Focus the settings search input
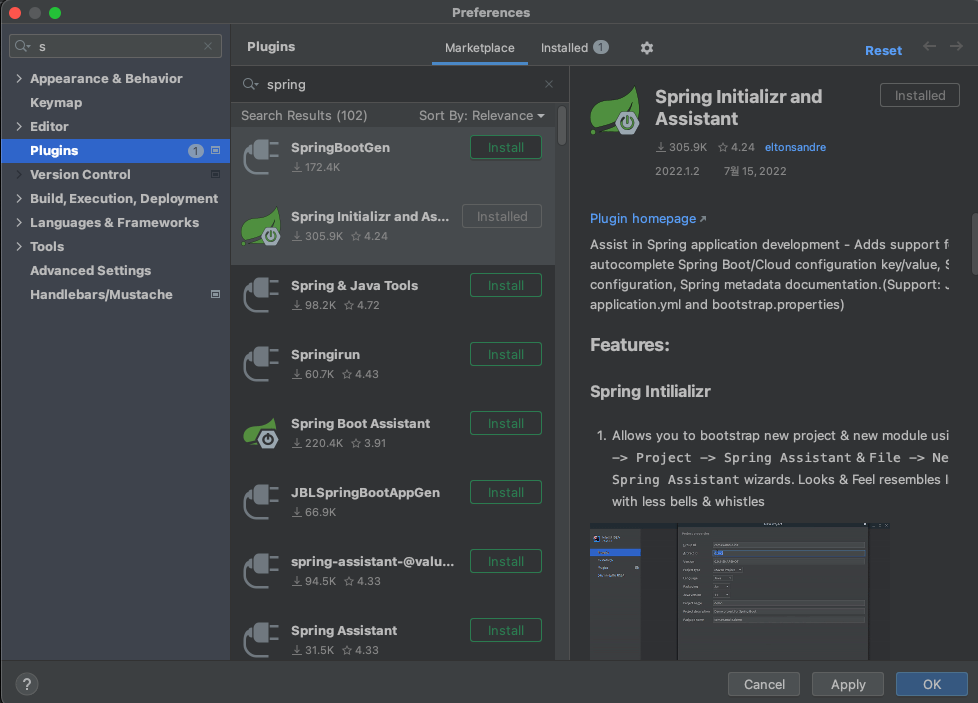 click(115, 46)
